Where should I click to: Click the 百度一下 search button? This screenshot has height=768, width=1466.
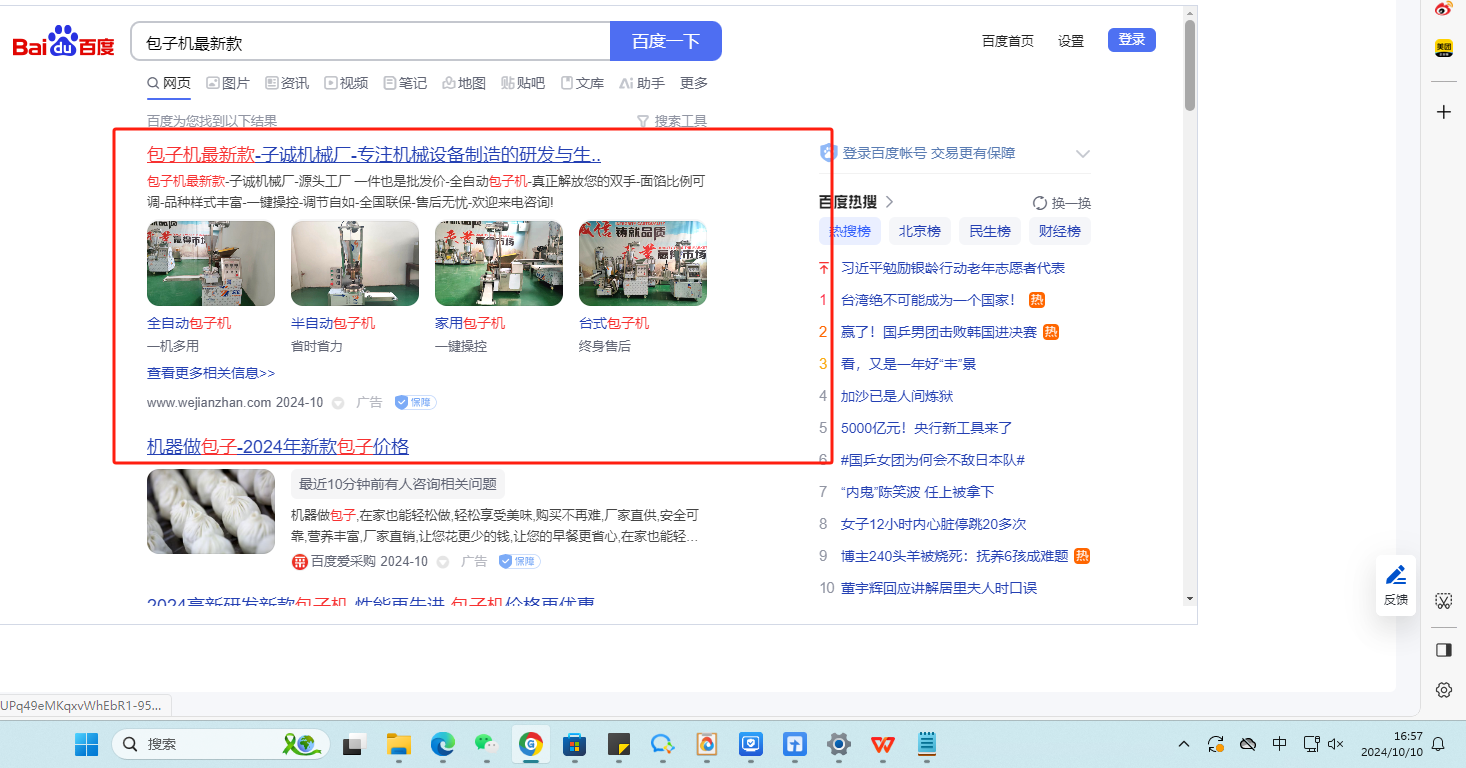666,42
